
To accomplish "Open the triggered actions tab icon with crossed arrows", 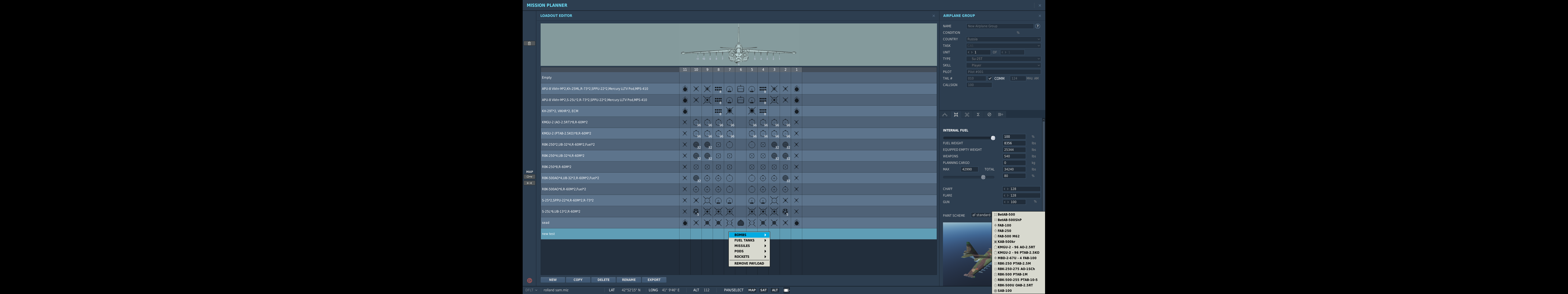I will pos(967,114).
